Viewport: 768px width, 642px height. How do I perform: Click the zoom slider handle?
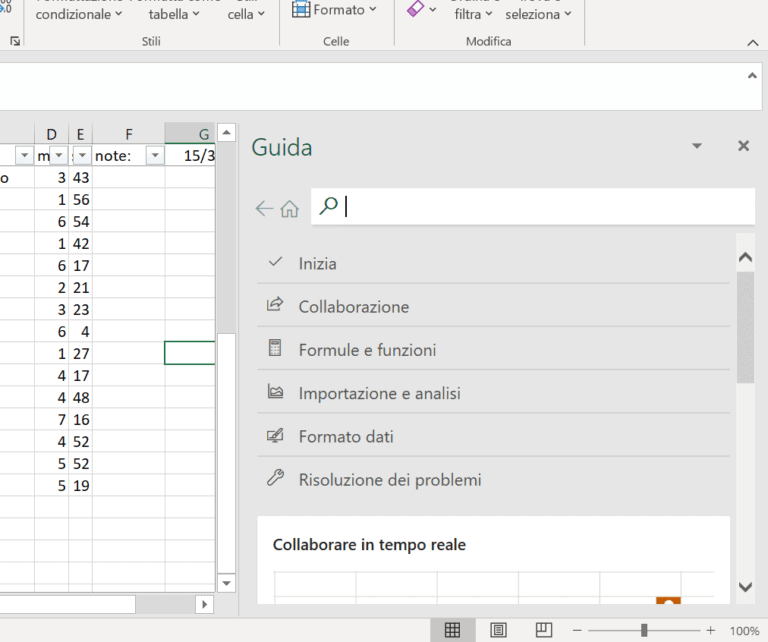coord(644,630)
